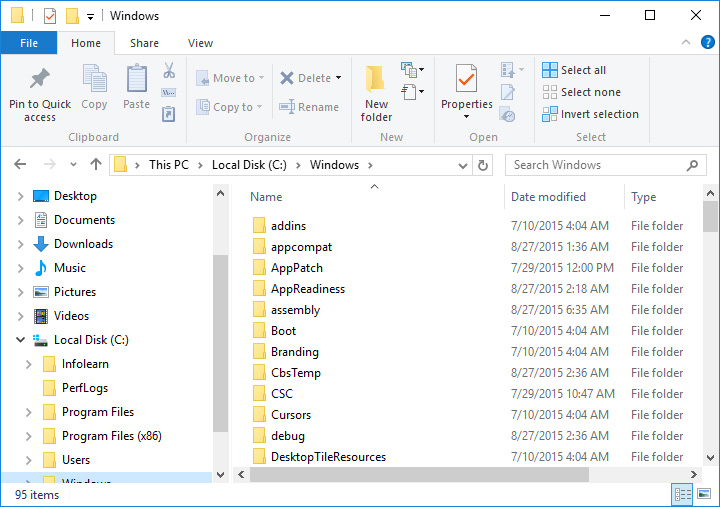Click Pin to Quick access icon

click(39, 79)
